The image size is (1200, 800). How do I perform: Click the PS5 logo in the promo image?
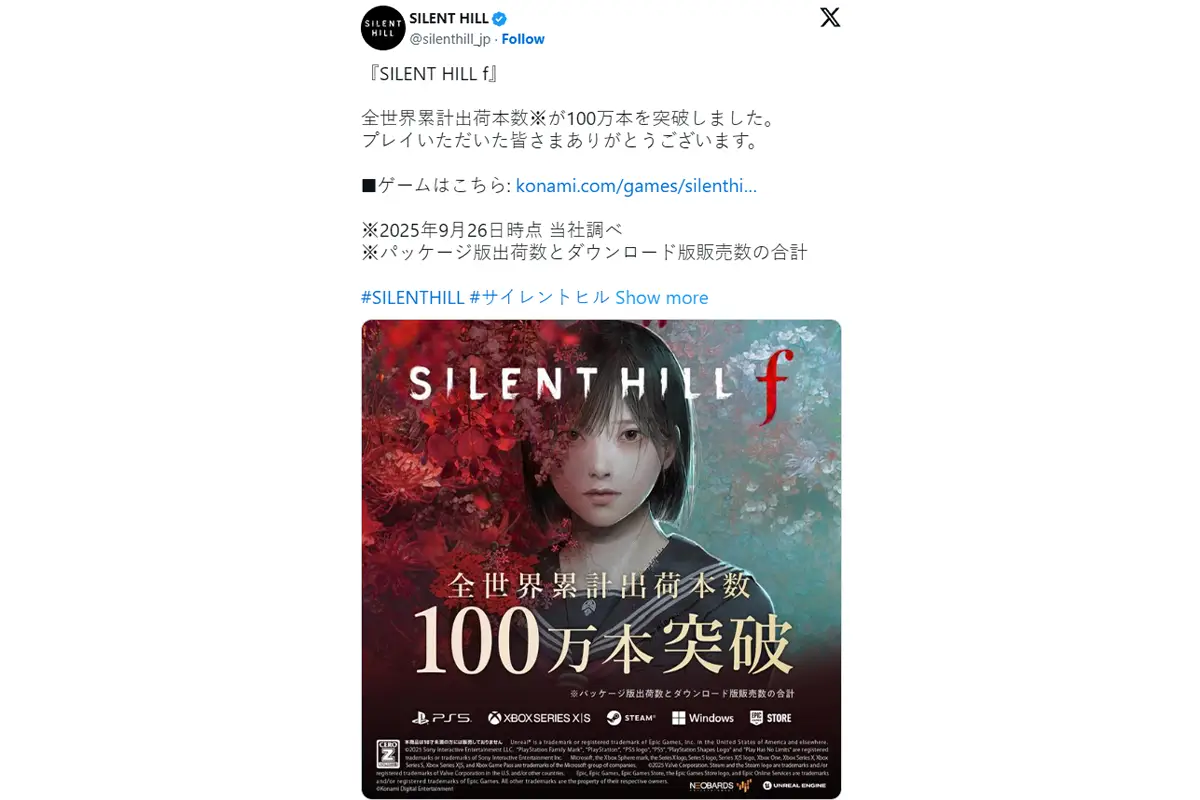(440, 718)
